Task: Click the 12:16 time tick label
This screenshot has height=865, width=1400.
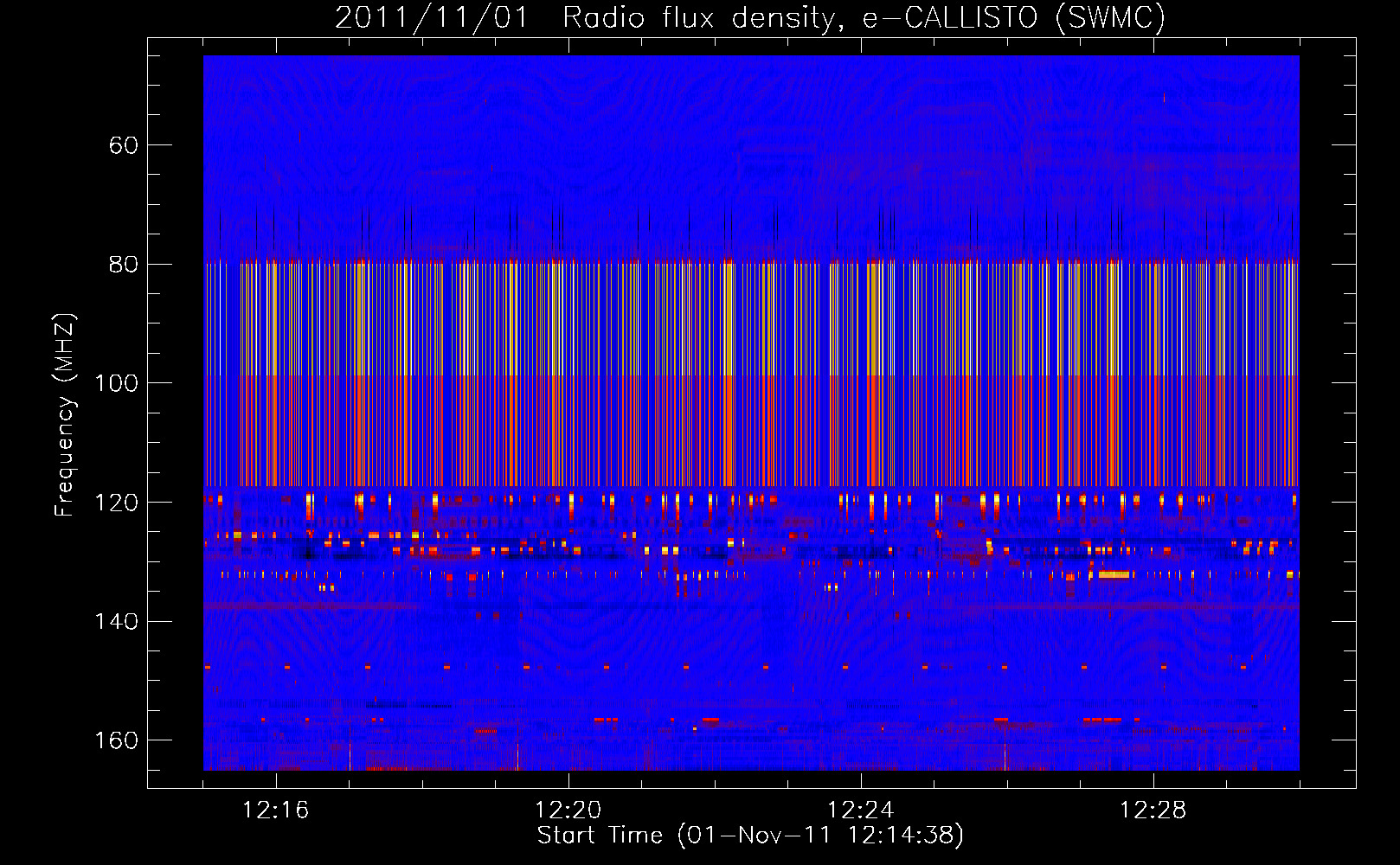Action: pos(276,811)
